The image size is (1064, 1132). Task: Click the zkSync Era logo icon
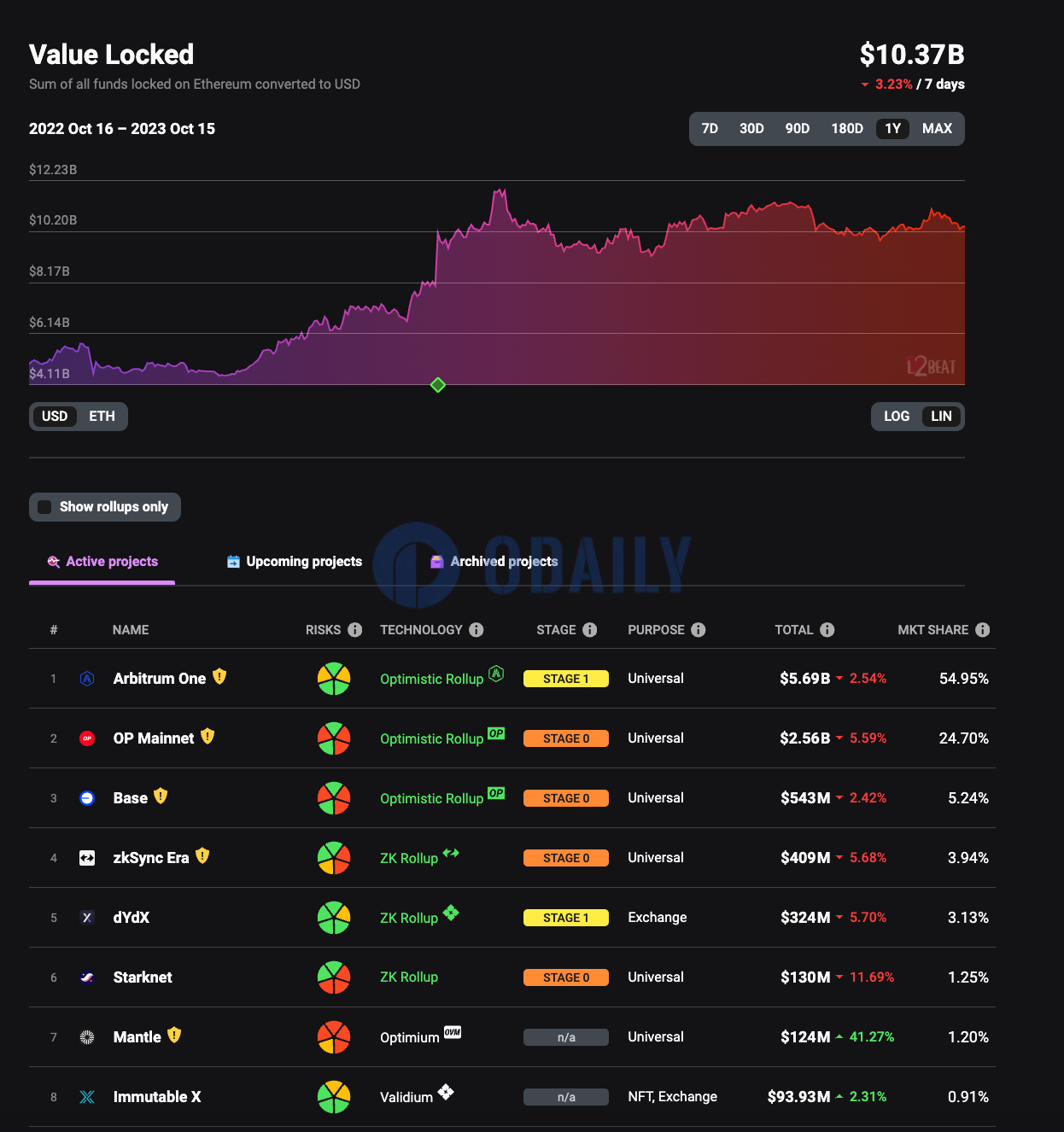[87, 858]
